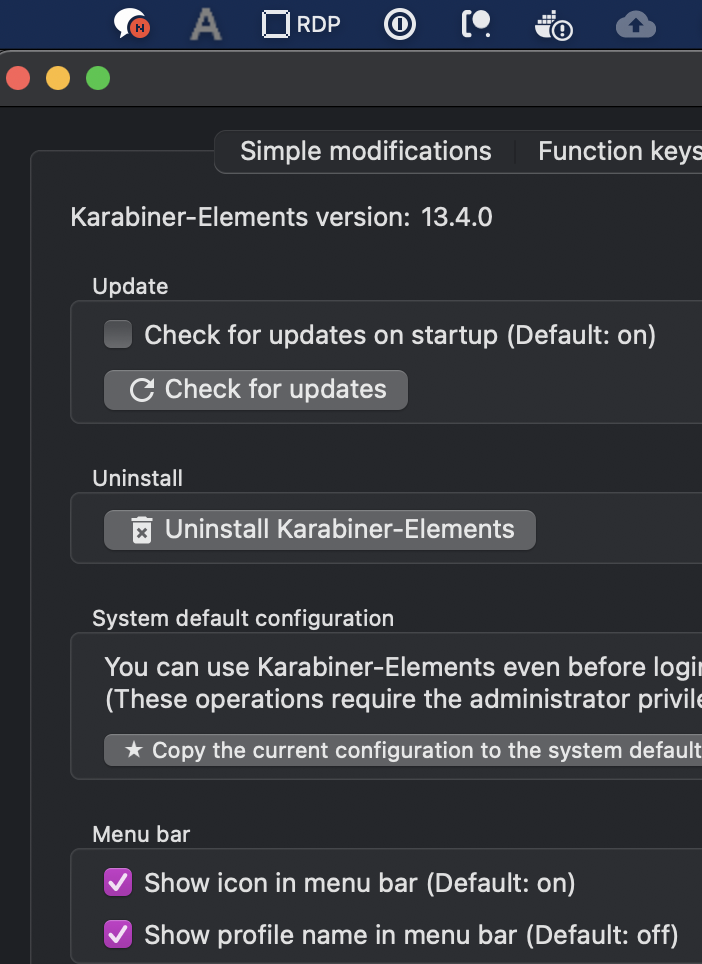Click the Karabiner-Elements version 13.4.0 text
The image size is (702, 964).
pos(281,217)
